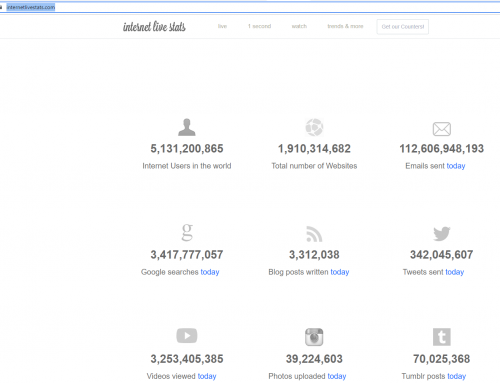Viewport: 500px width, 383px height.
Task: Click today link under Google searches
Action: pyautogui.click(x=210, y=272)
